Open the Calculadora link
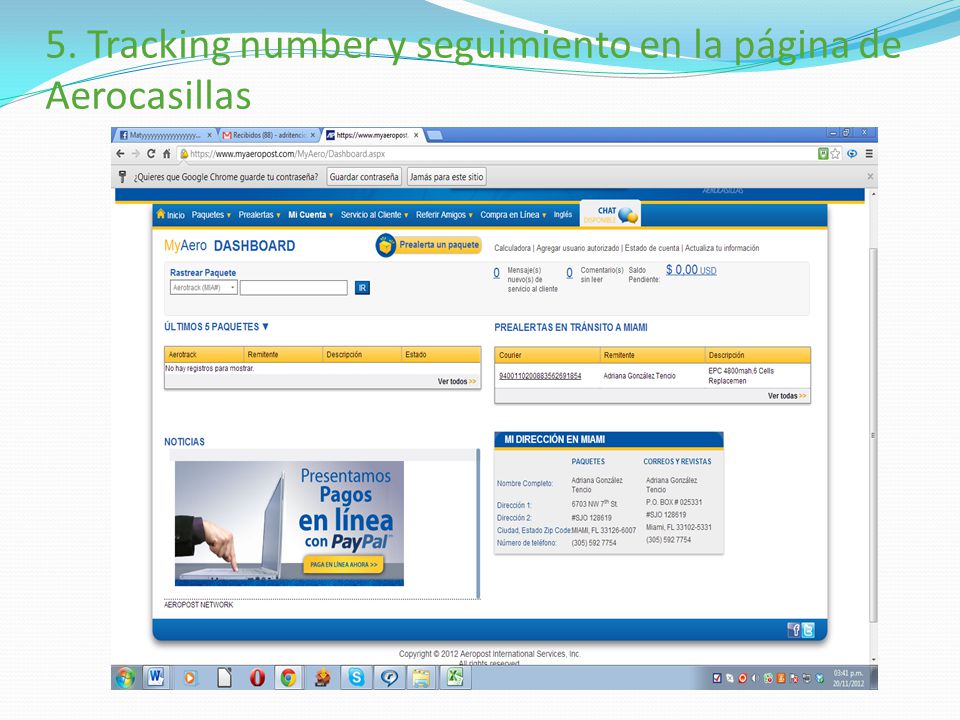This screenshot has width=960, height=720. [x=512, y=248]
